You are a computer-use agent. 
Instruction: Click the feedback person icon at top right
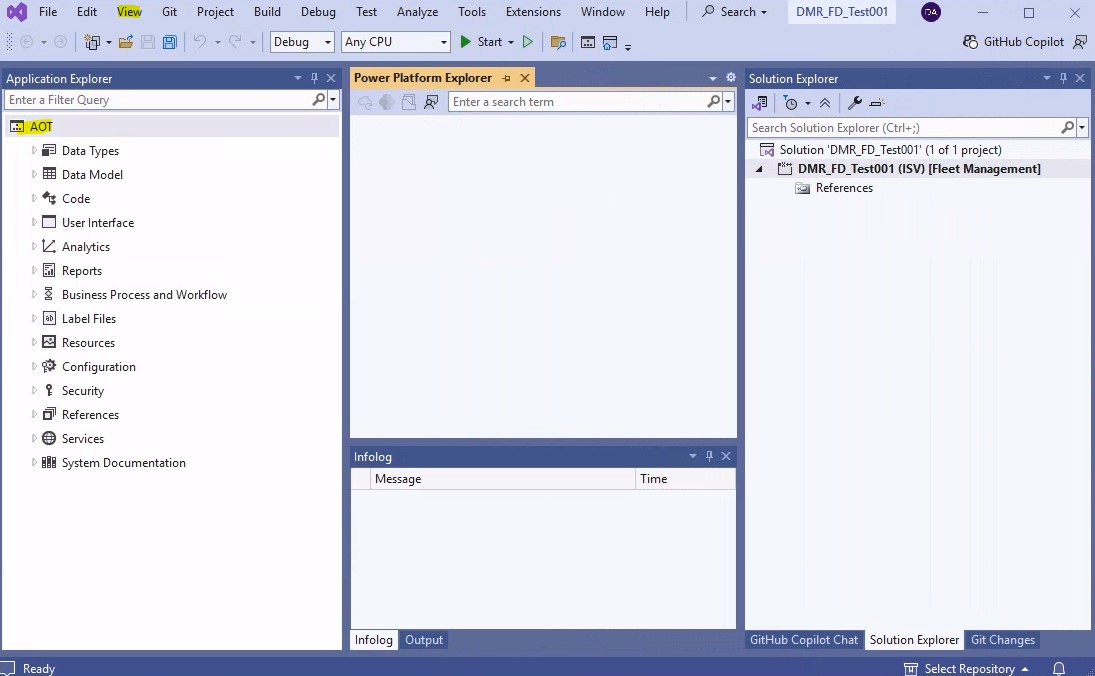pyautogui.click(x=1080, y=42)
